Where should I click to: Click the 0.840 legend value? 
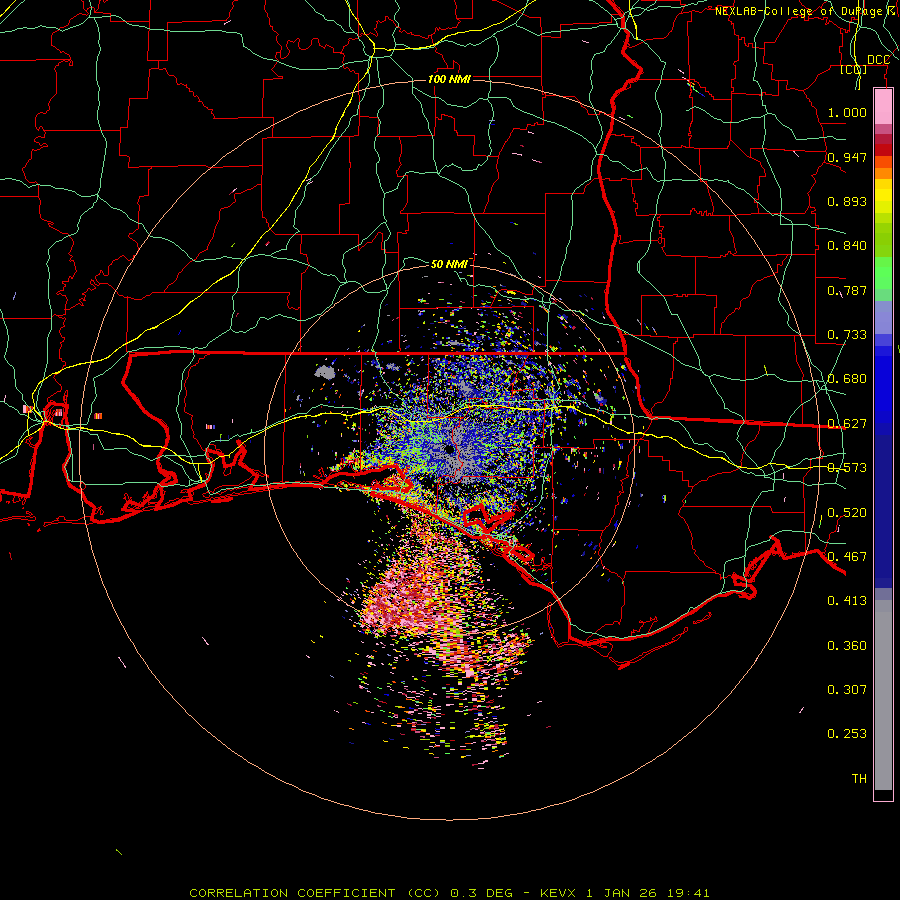pos(847,246)
